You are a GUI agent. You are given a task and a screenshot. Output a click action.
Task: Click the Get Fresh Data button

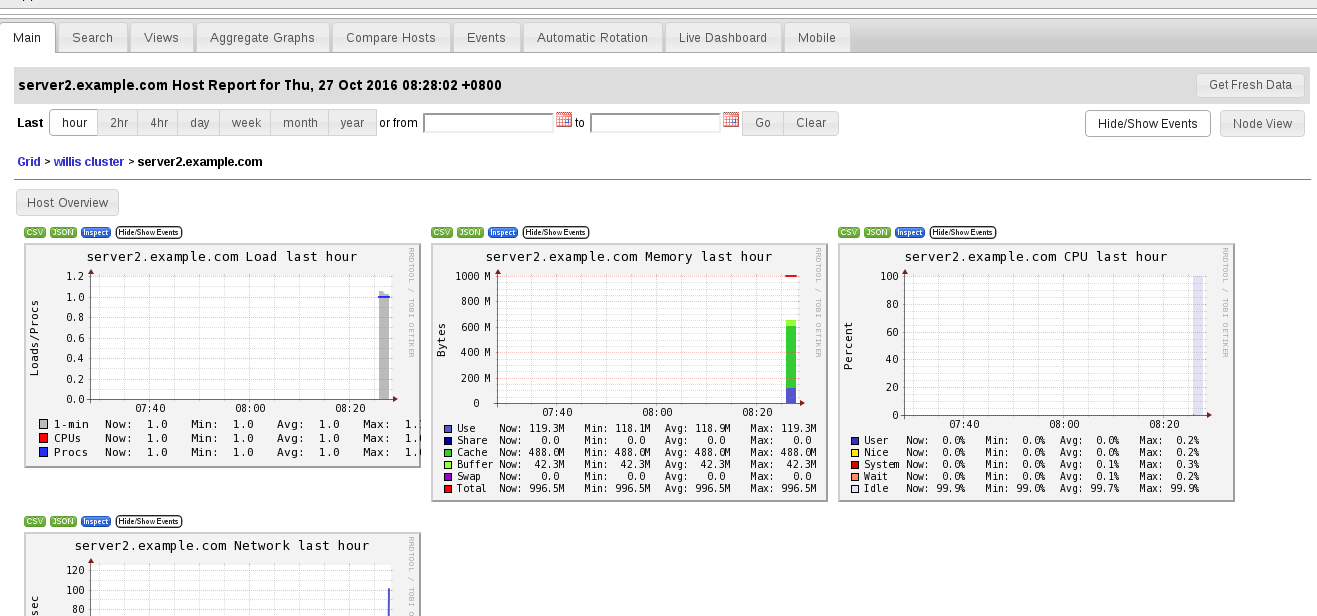pos(1250,85)
